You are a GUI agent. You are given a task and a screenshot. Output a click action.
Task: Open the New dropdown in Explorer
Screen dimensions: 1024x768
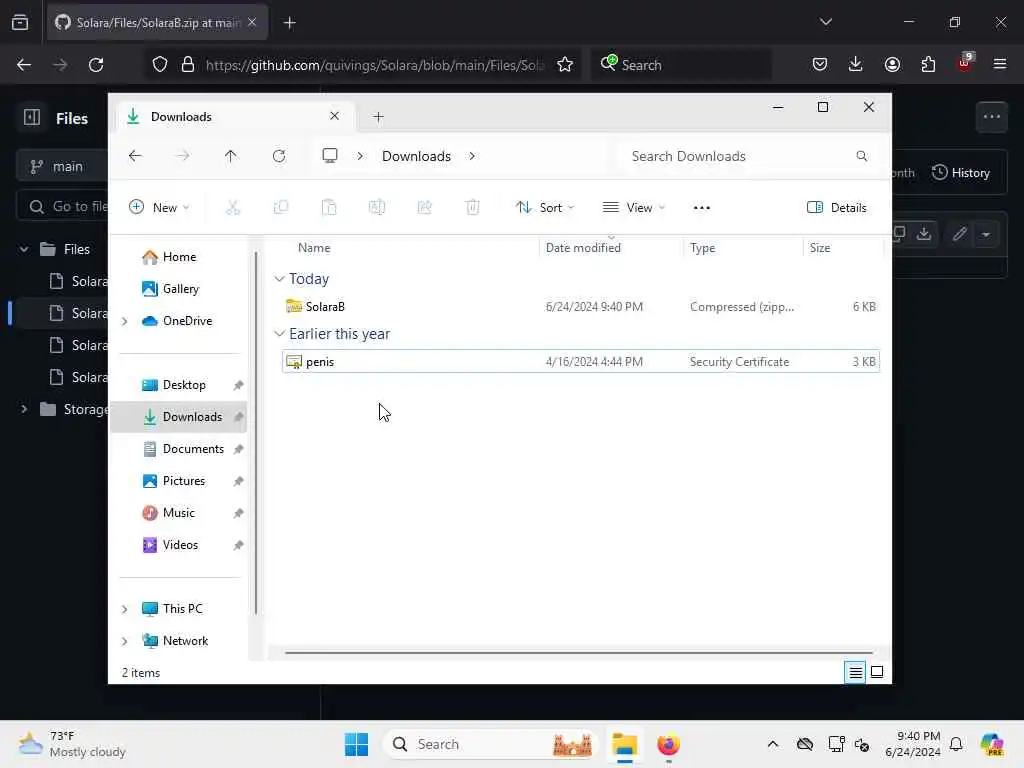click(159, 208)
